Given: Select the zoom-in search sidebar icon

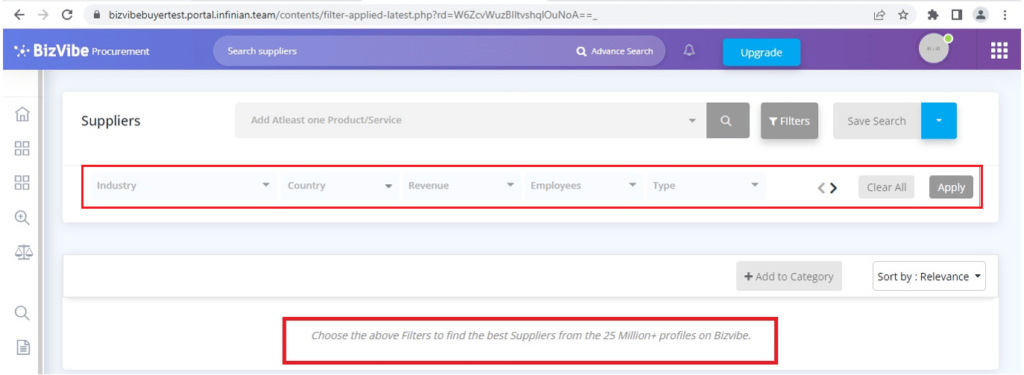Looking at the screenshot, I should click(x=22, y=218).
